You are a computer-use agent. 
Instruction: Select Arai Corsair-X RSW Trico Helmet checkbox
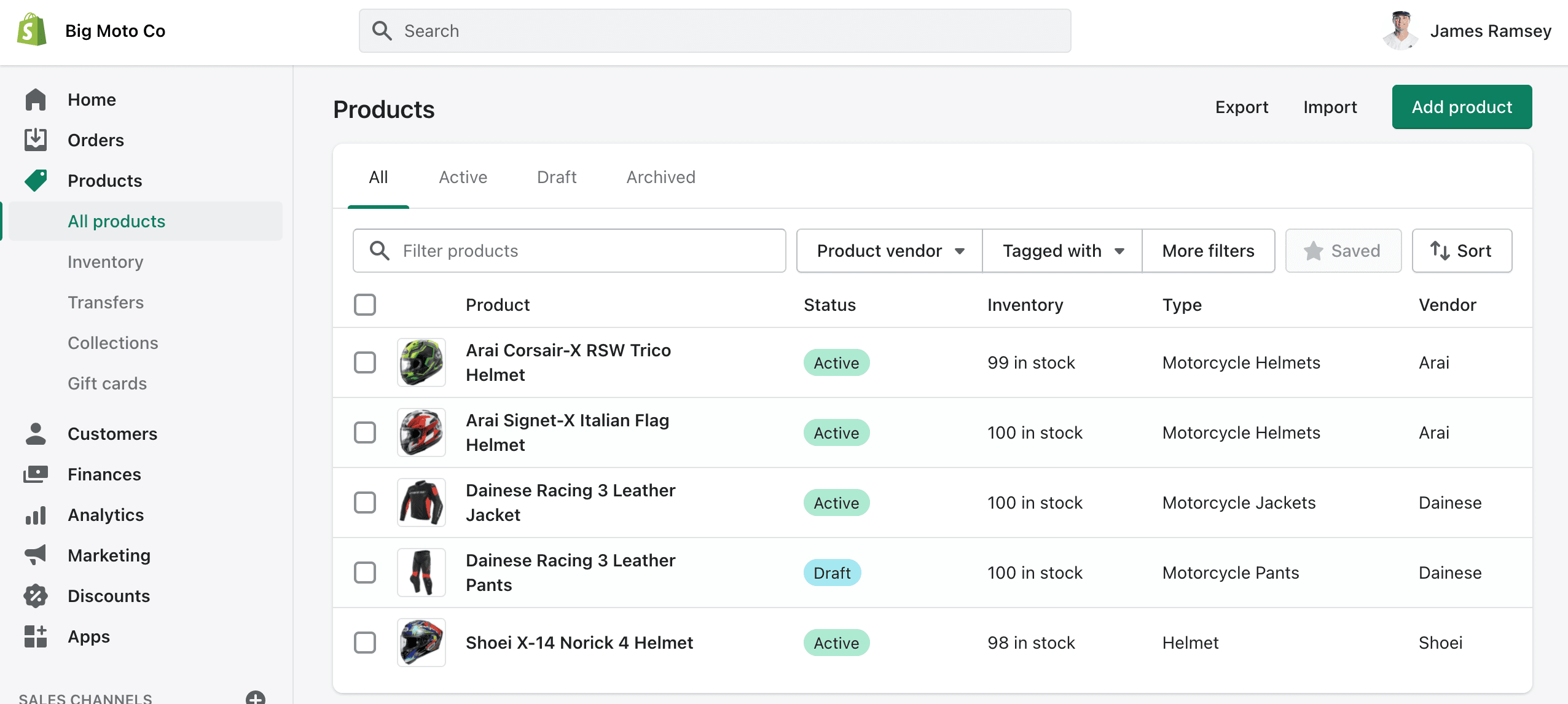[365, 362]
